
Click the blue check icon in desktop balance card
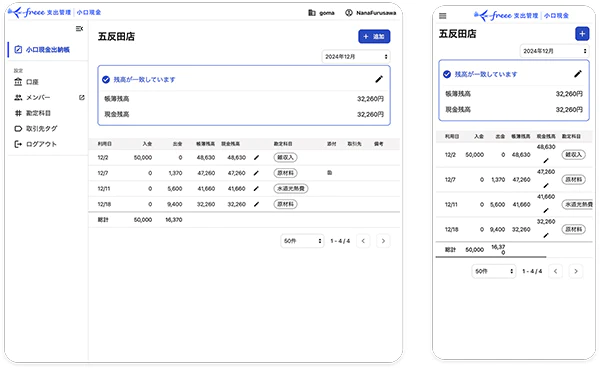[106, 79]
